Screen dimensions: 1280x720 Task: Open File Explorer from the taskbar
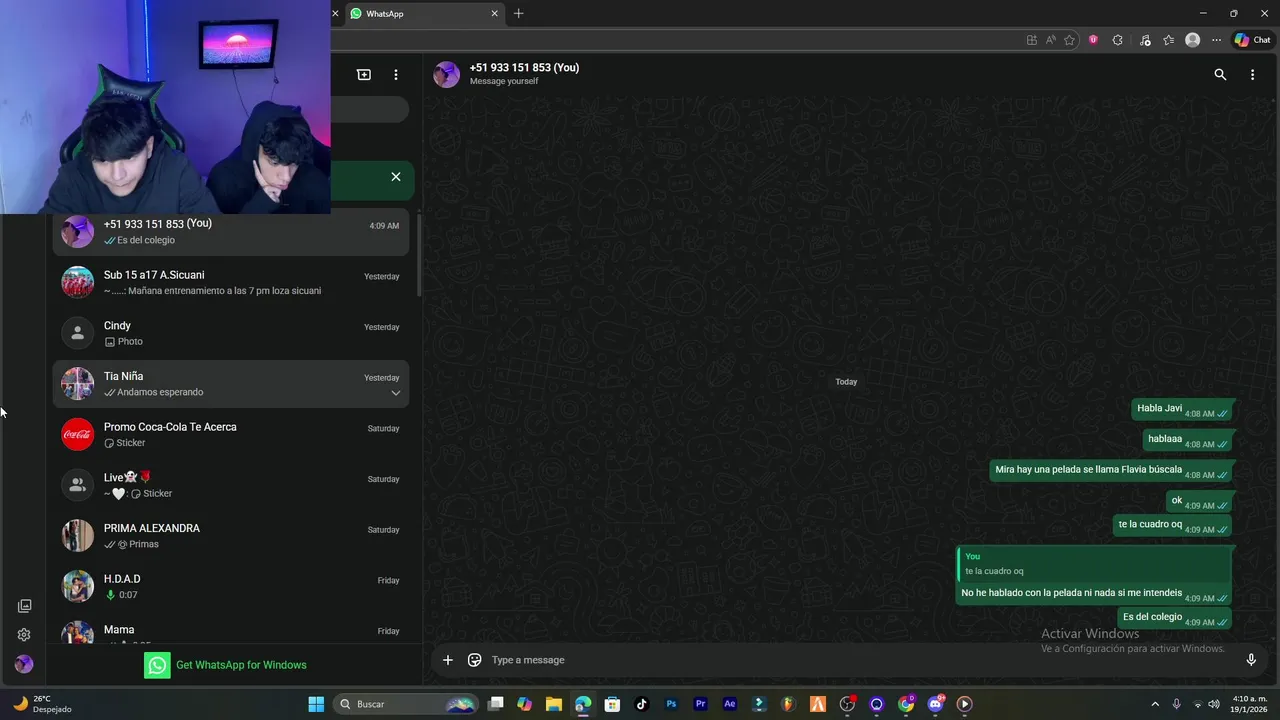554,704
